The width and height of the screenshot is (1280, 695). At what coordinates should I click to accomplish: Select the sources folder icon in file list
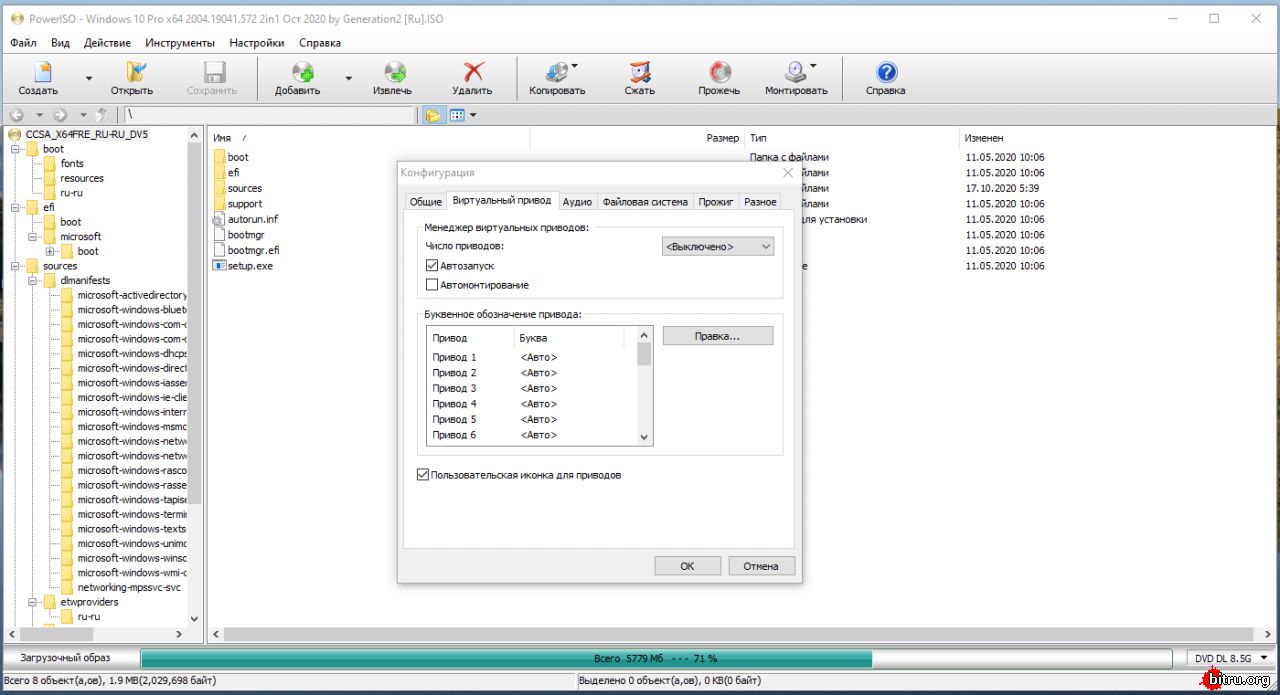coord(220,188)
